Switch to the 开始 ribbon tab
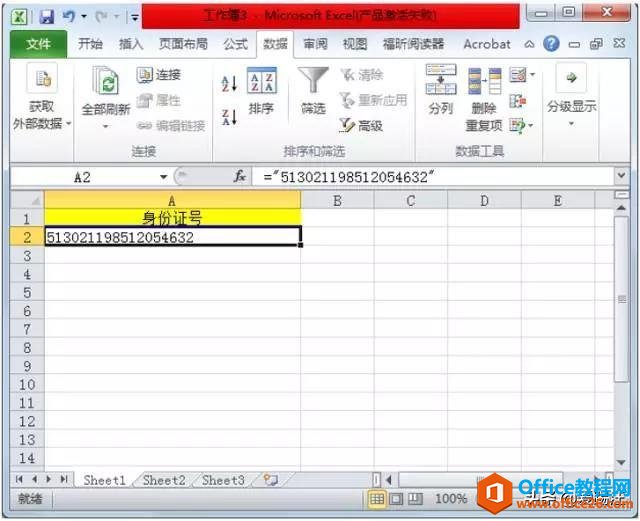 point(90,44)
